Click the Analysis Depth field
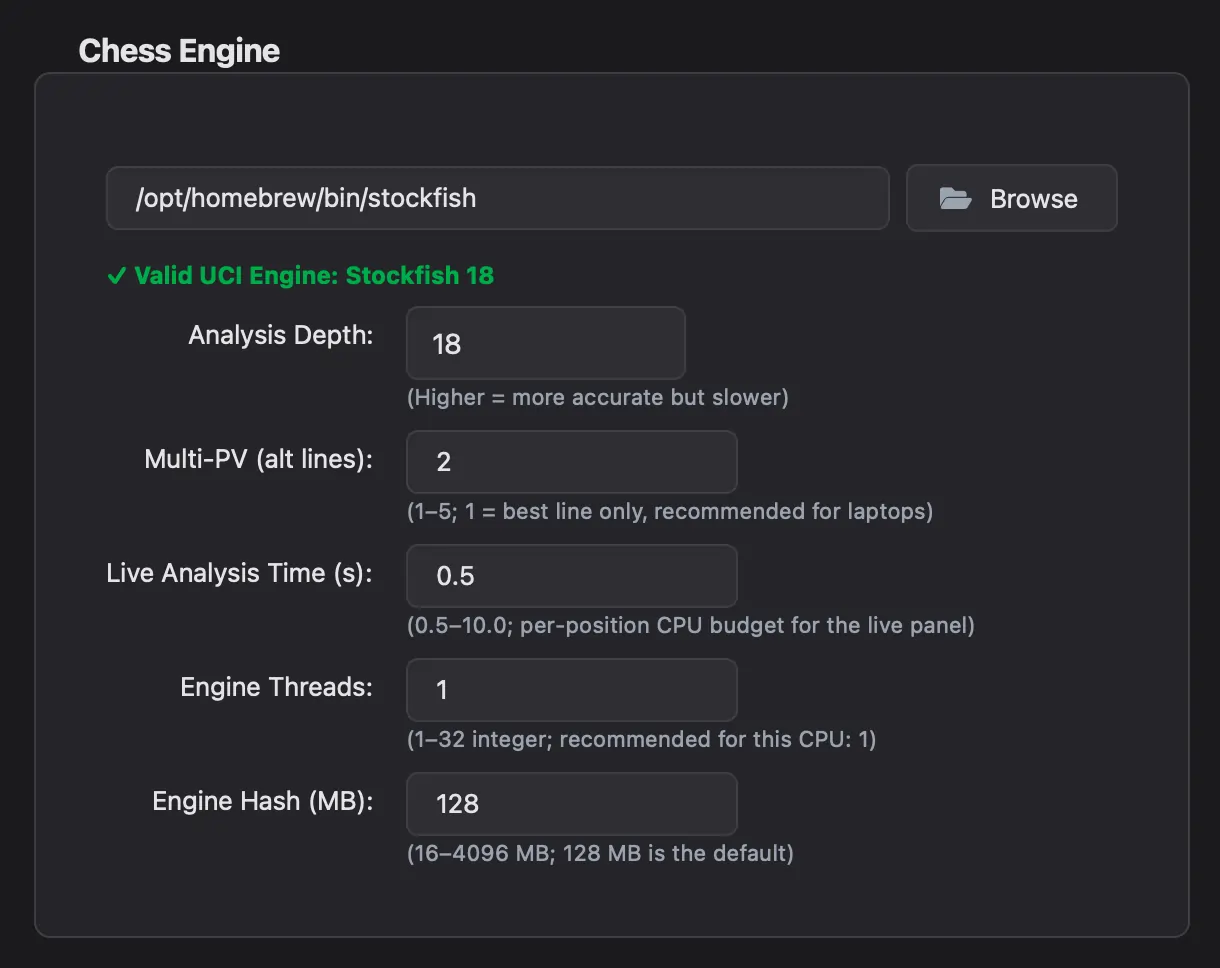Viewport: 1220px width, 968px height. [x=546, y=343]
